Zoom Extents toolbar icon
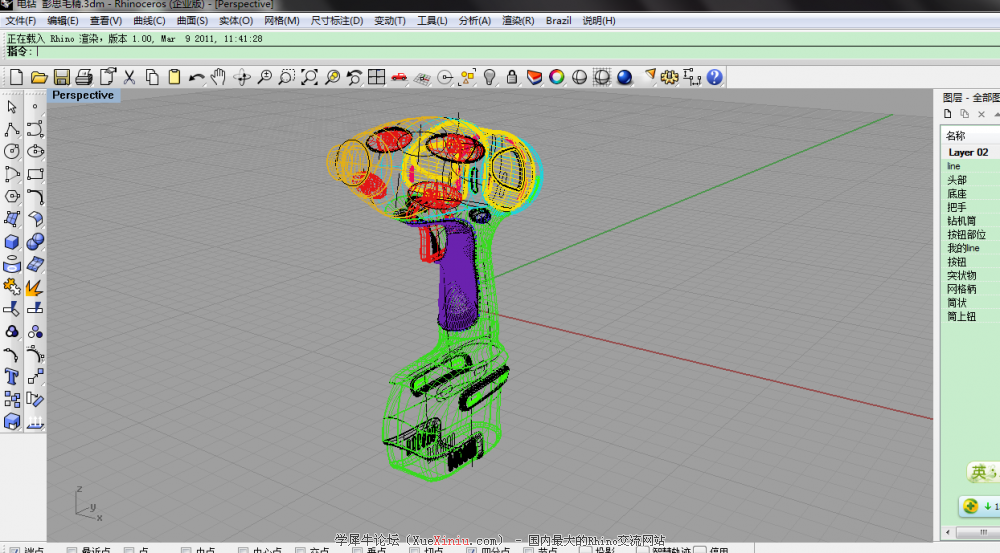1000x553 pixels. [x=309, y=77]
